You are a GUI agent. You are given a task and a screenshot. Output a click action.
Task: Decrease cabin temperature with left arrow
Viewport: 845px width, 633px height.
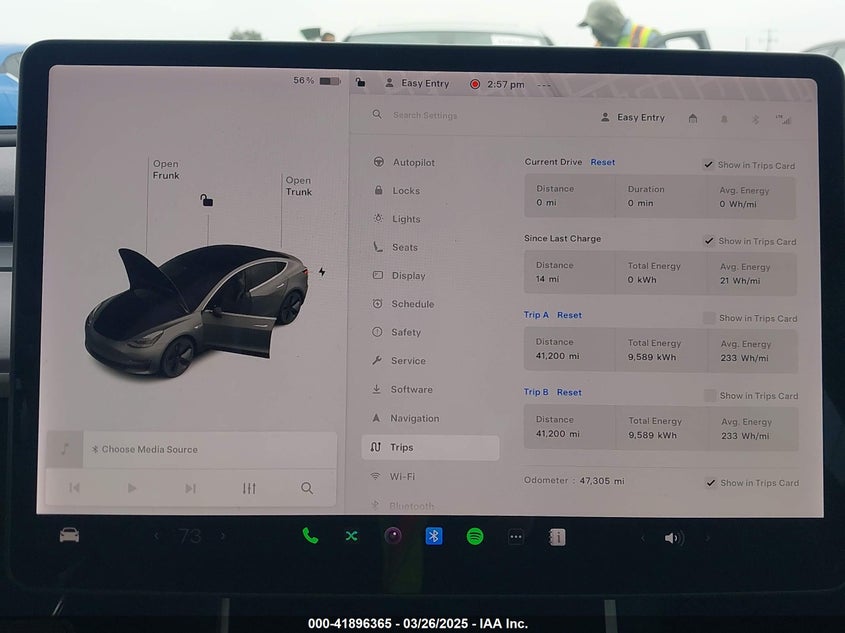[156, 535]
